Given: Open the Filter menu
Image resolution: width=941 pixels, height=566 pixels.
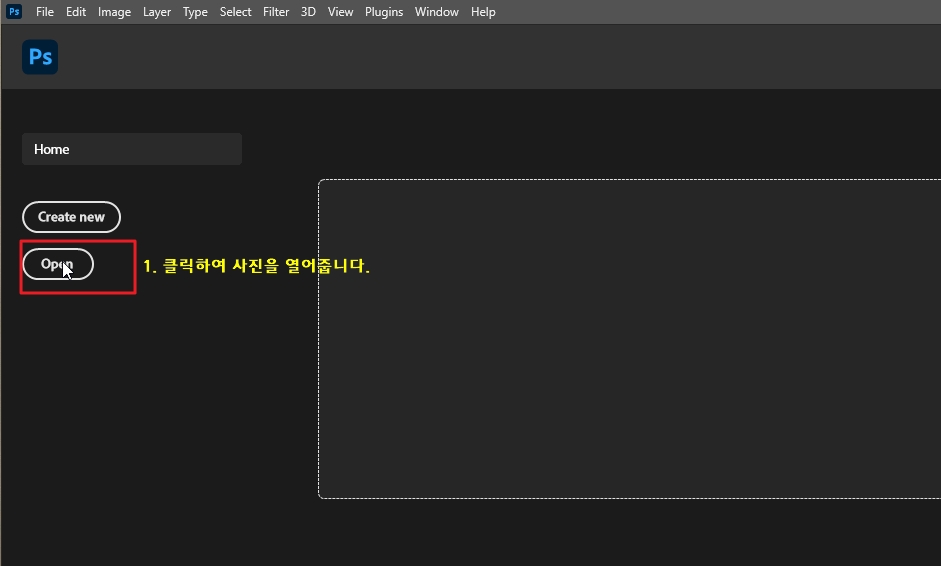Looking at the screenshot, I should [x=276, y=12].
